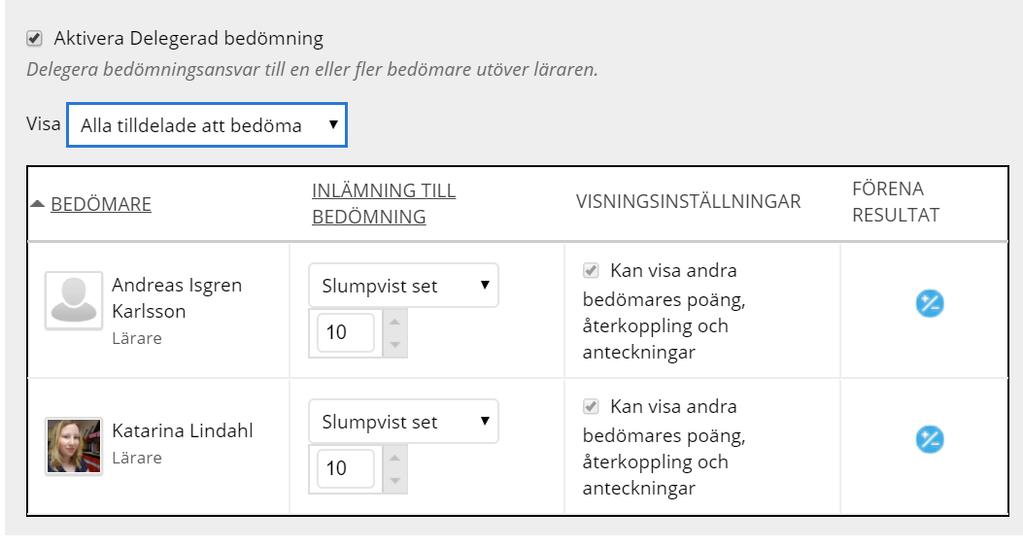Toggle Katarina's Kan visa andra bedömares poäng checkbox
Image resolution: width=1023 pixels, height=547 pixels.
click(590, 407)
